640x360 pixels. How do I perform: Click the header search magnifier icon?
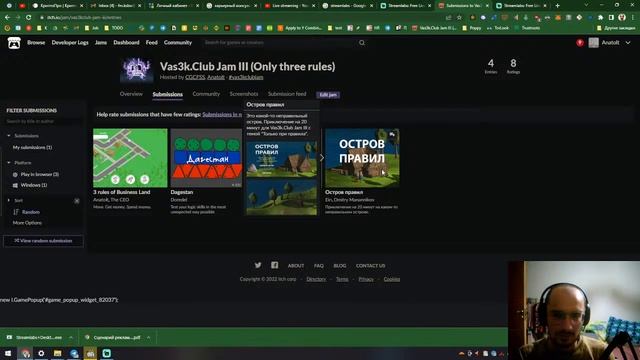[x=362, y=42]
